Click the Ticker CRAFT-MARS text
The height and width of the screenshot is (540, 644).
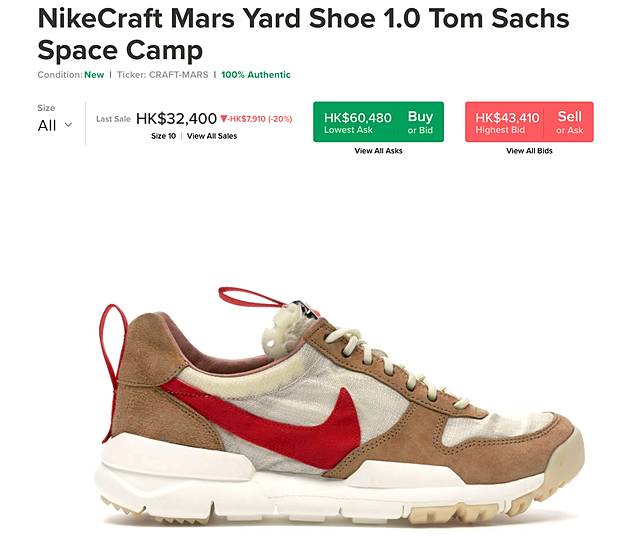click(163, 75)
